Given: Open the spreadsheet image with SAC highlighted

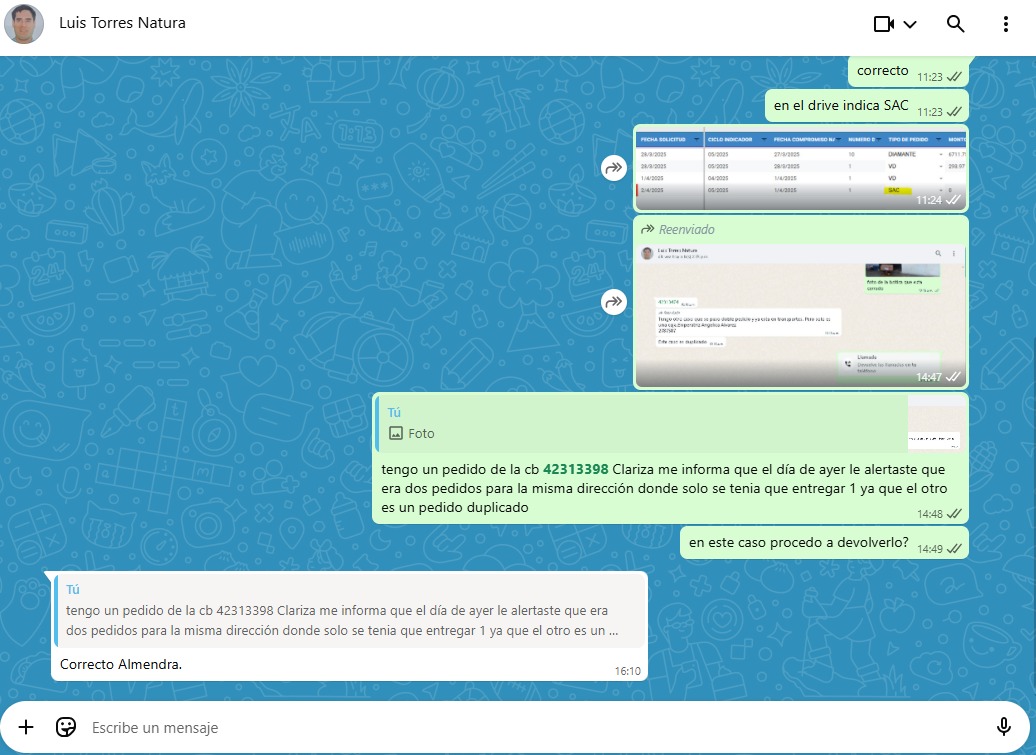Looking at the screenshot, I should tap(800, 168).
